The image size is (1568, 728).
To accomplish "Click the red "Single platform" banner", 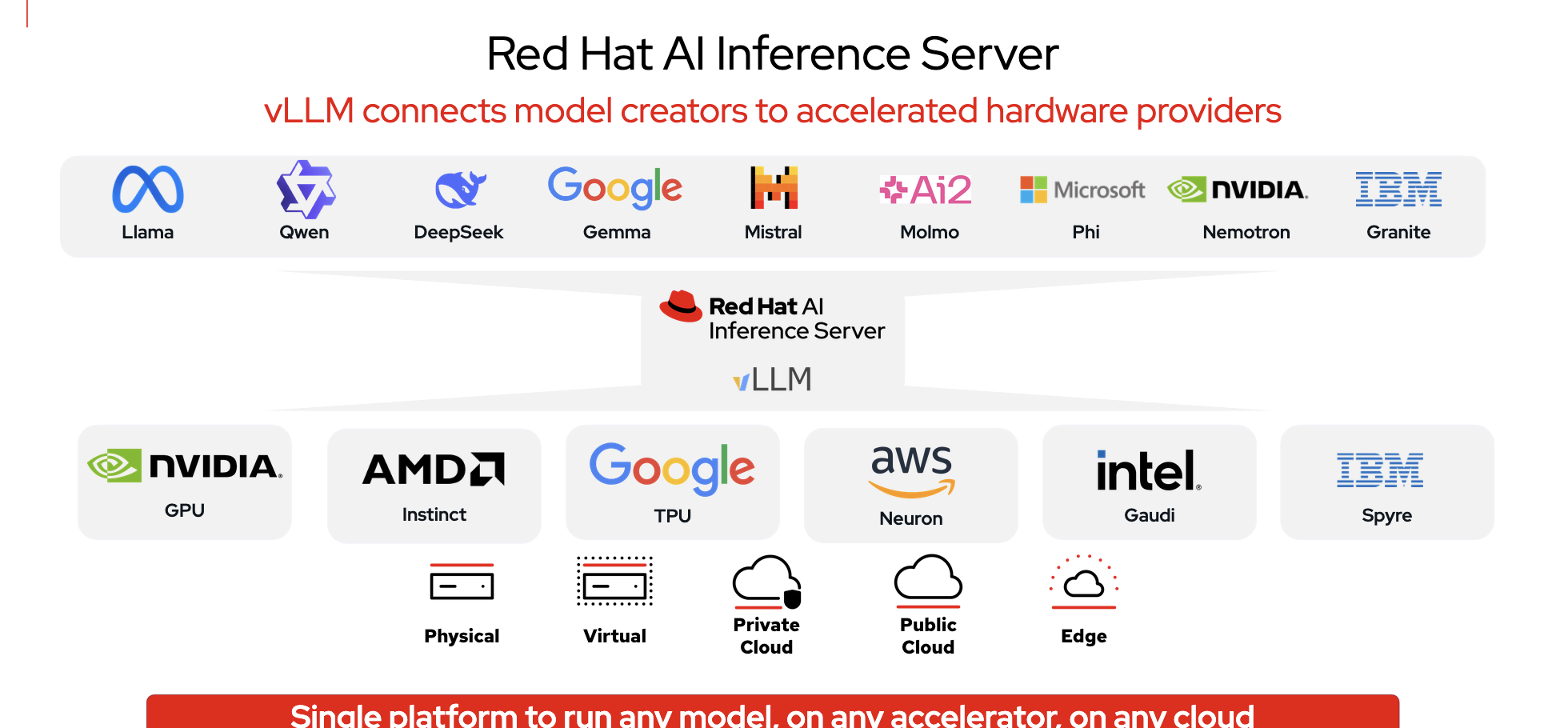I will [x=773, y=711].
